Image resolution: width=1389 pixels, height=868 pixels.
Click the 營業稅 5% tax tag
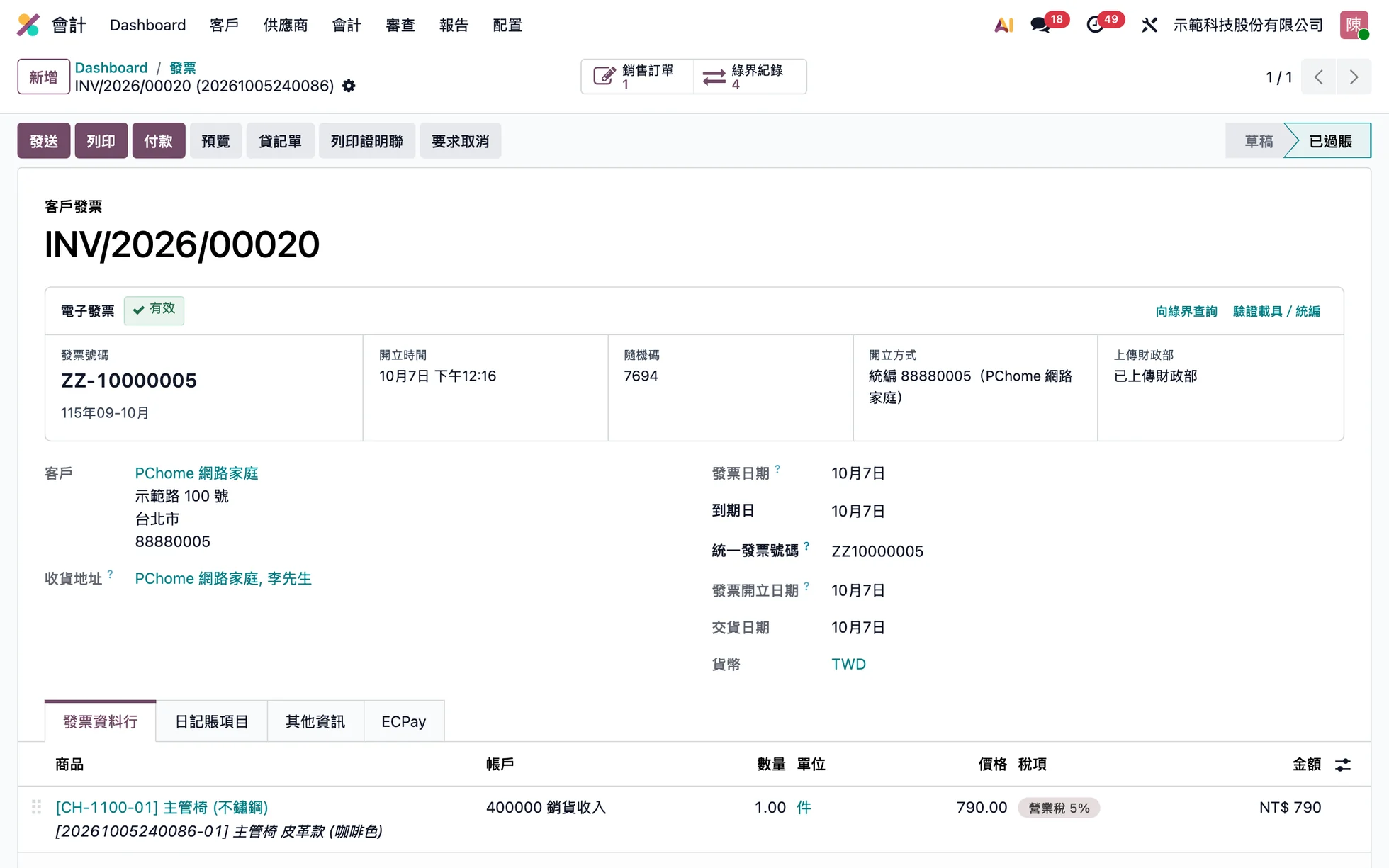[x=1059, y=808]
